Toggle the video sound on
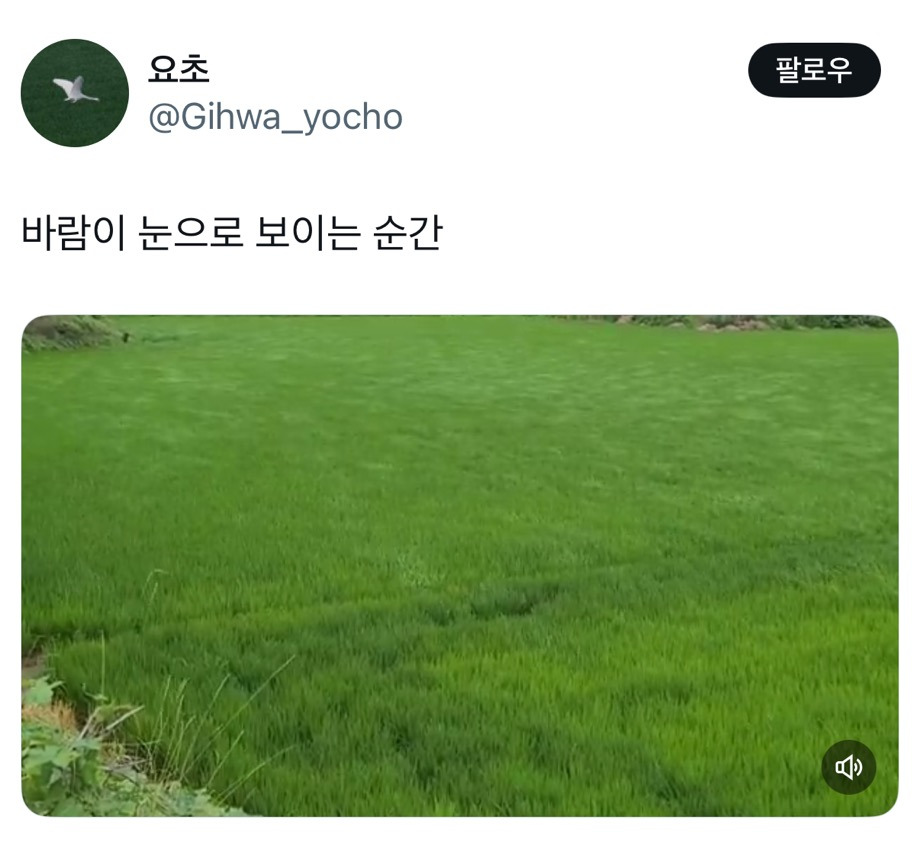Image resolution: width=920 pixels, height=845 pixels. 848,767
